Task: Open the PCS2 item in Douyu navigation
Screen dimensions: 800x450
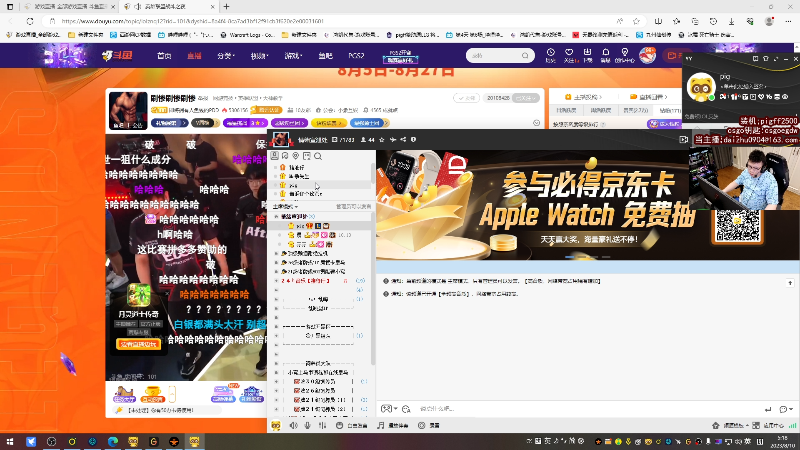Action: 356,56
